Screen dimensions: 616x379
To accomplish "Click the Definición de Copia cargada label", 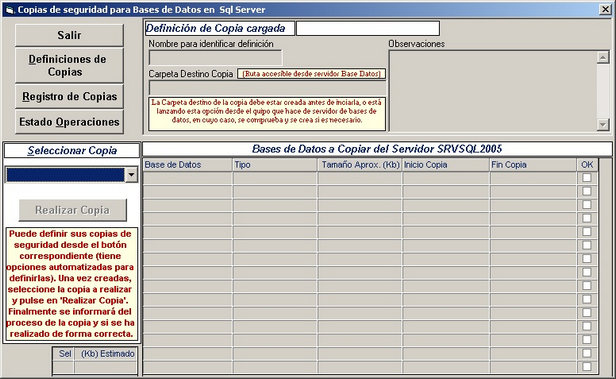I will (x=219, y=28).
